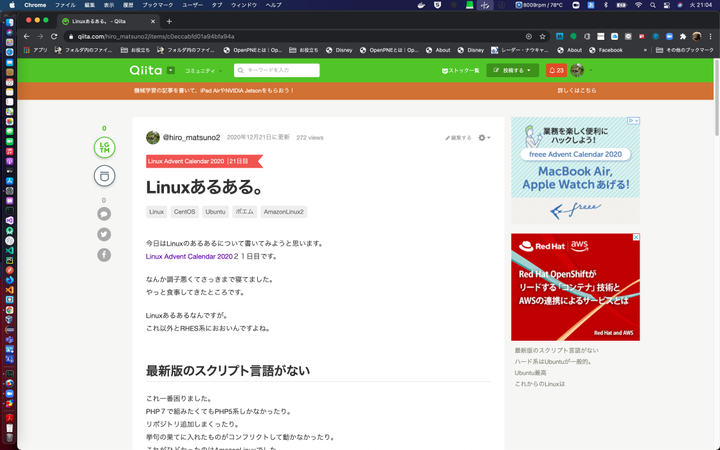Share the article on Twitter

[x=104, y=235]
